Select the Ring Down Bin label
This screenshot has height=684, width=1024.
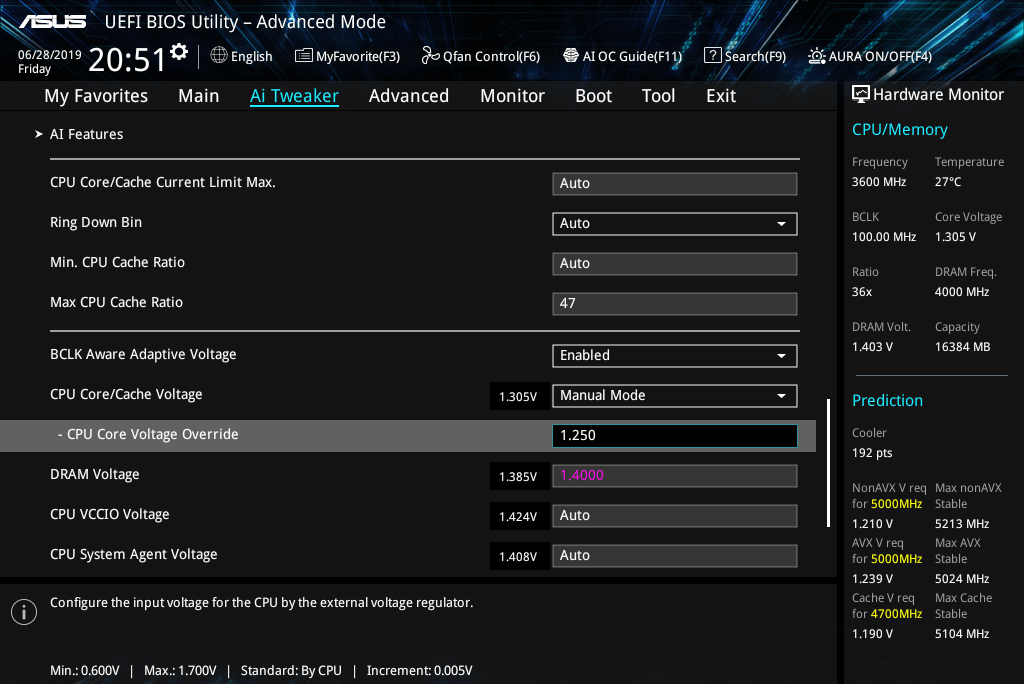(96, 222)
